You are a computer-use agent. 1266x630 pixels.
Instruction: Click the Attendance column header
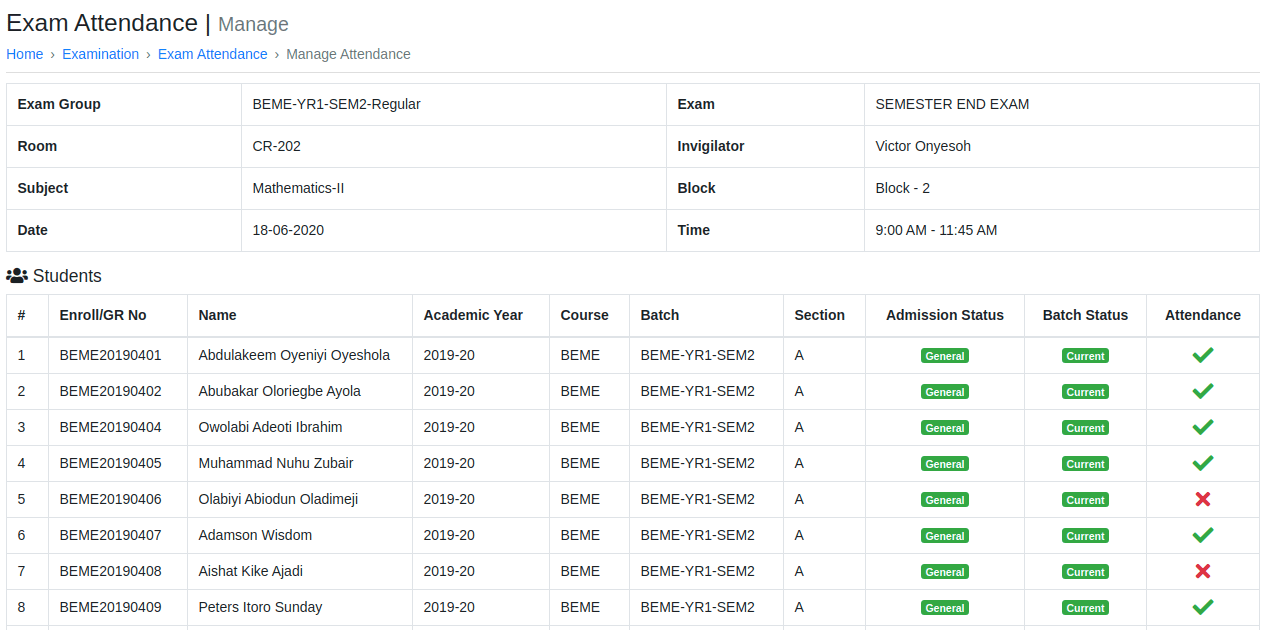pos(1202,315)
